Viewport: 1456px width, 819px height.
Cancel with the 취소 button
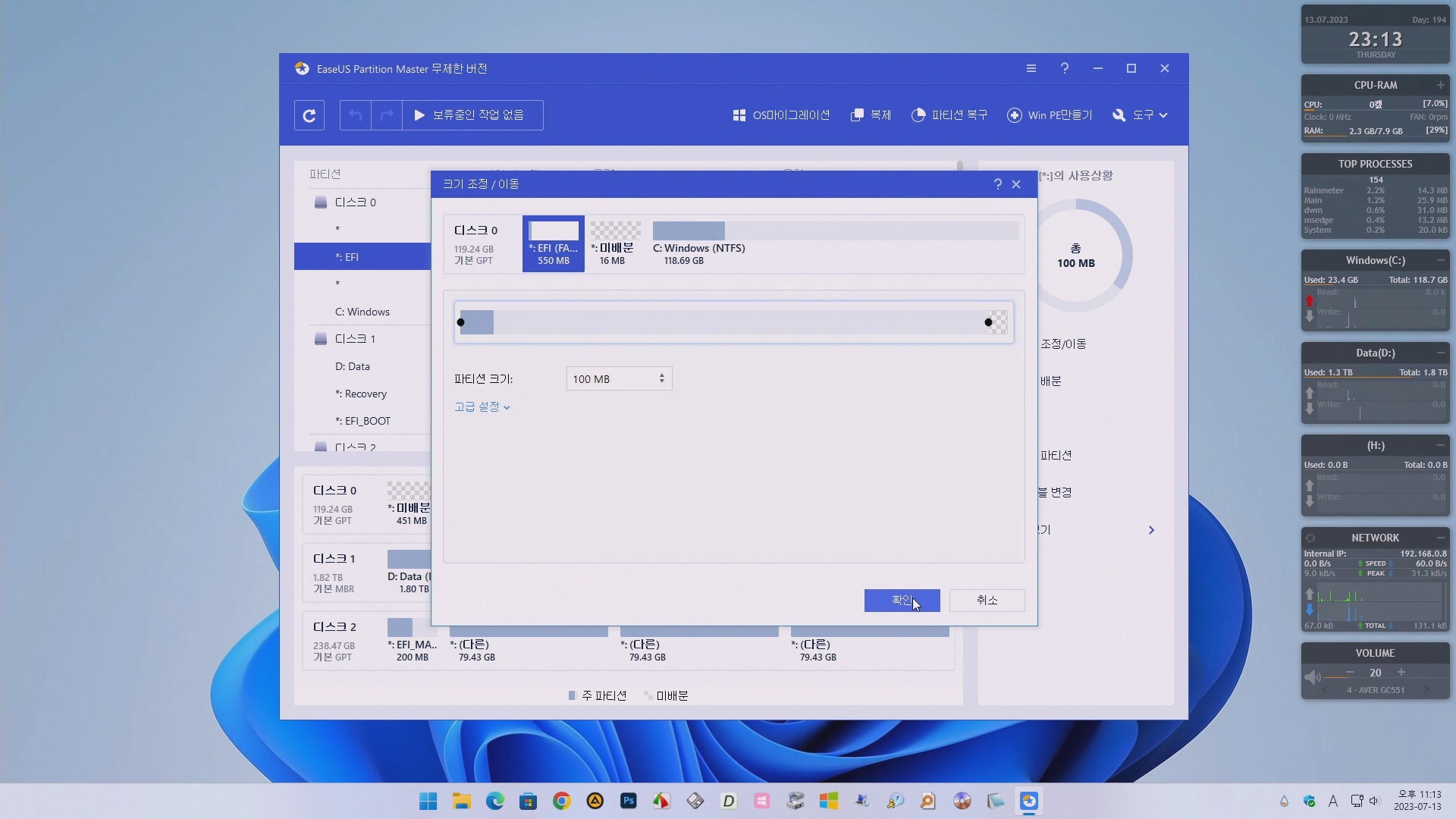point(987,601)
